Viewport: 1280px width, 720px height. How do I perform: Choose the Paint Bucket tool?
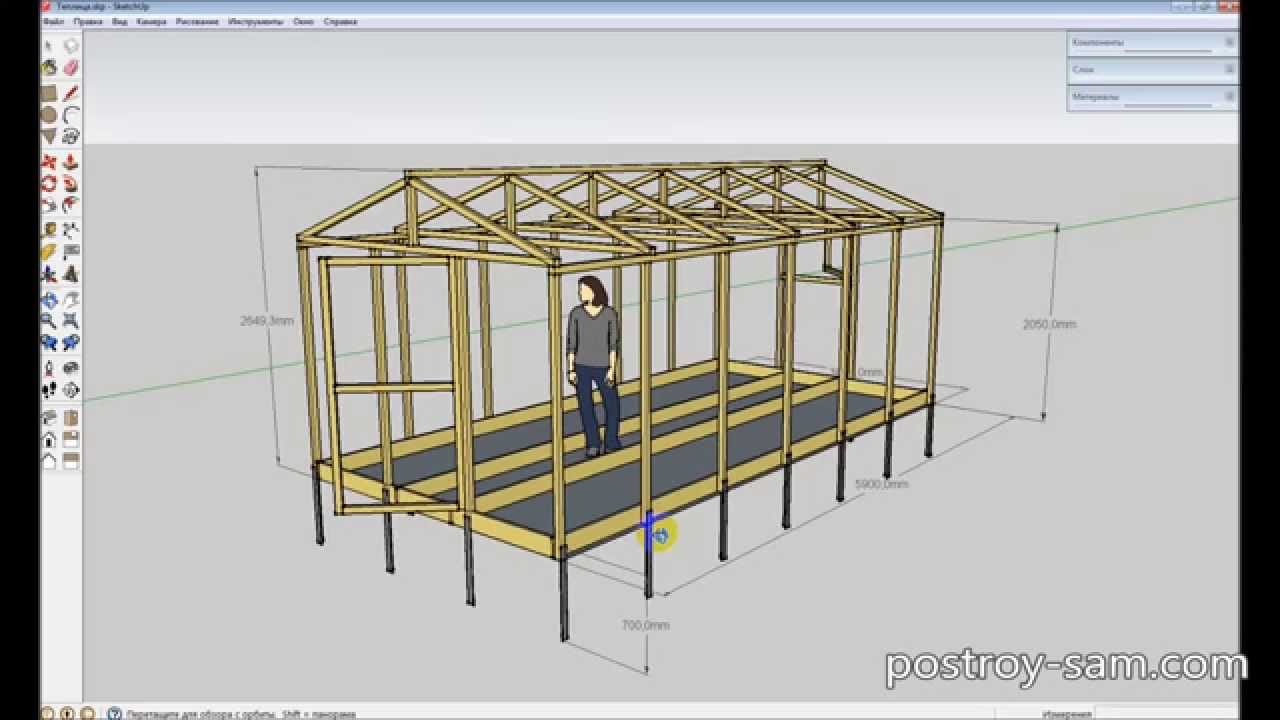[49, 67]
